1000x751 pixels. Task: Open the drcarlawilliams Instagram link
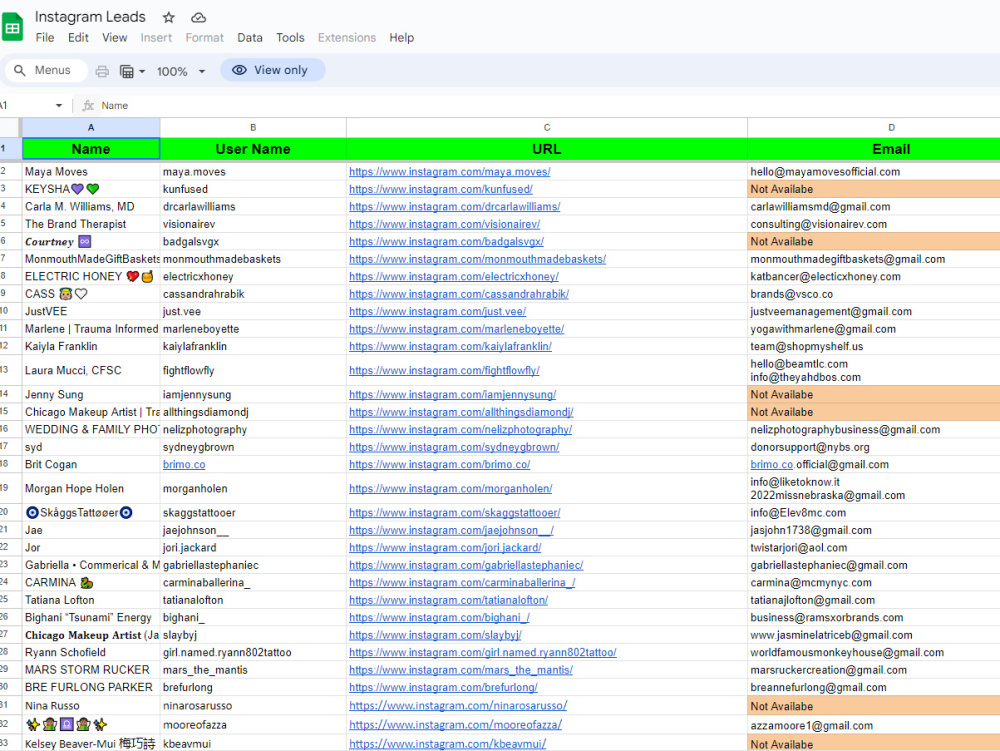click(455, 207)
